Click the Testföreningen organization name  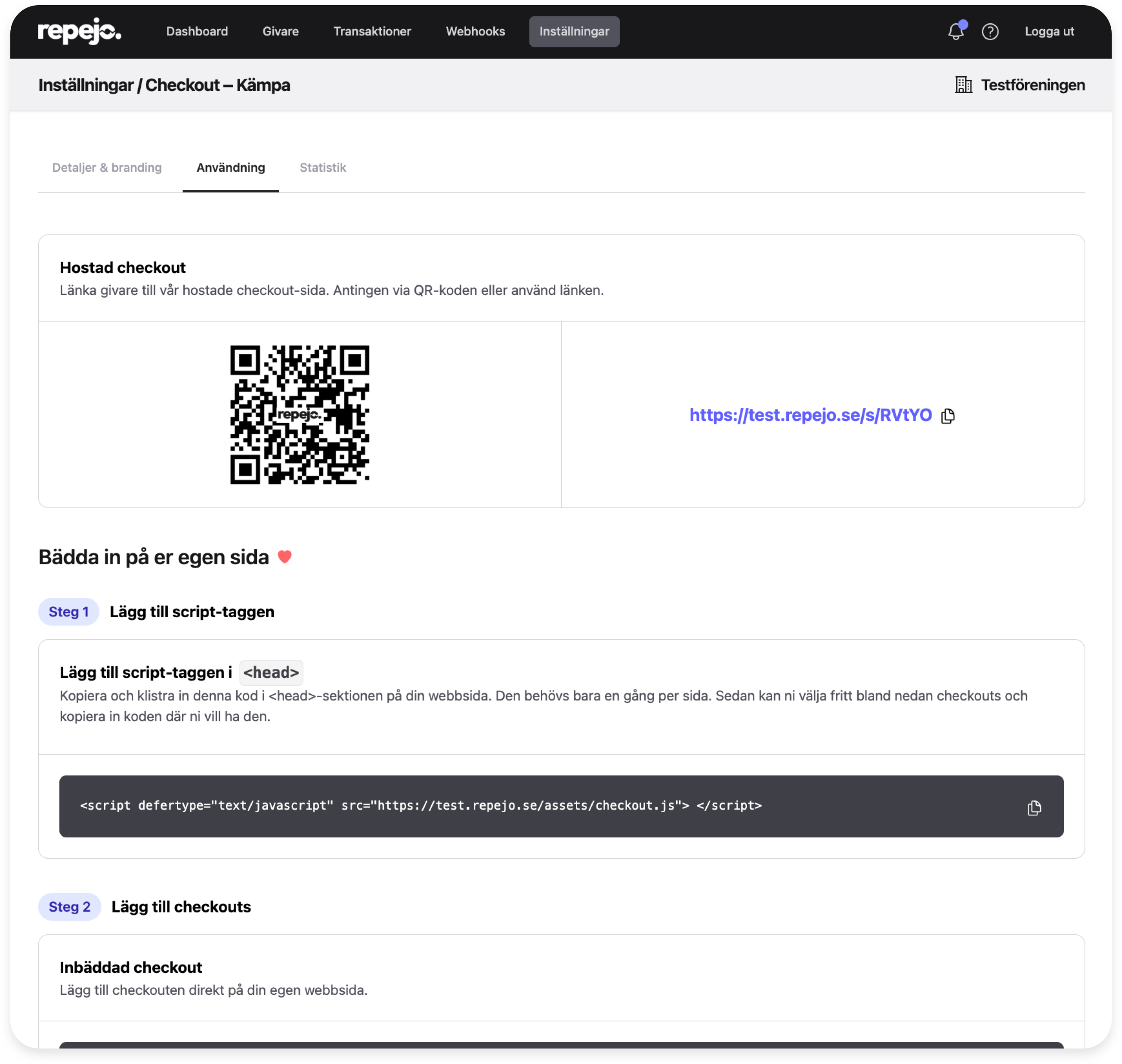click(x=1033, y=85)
